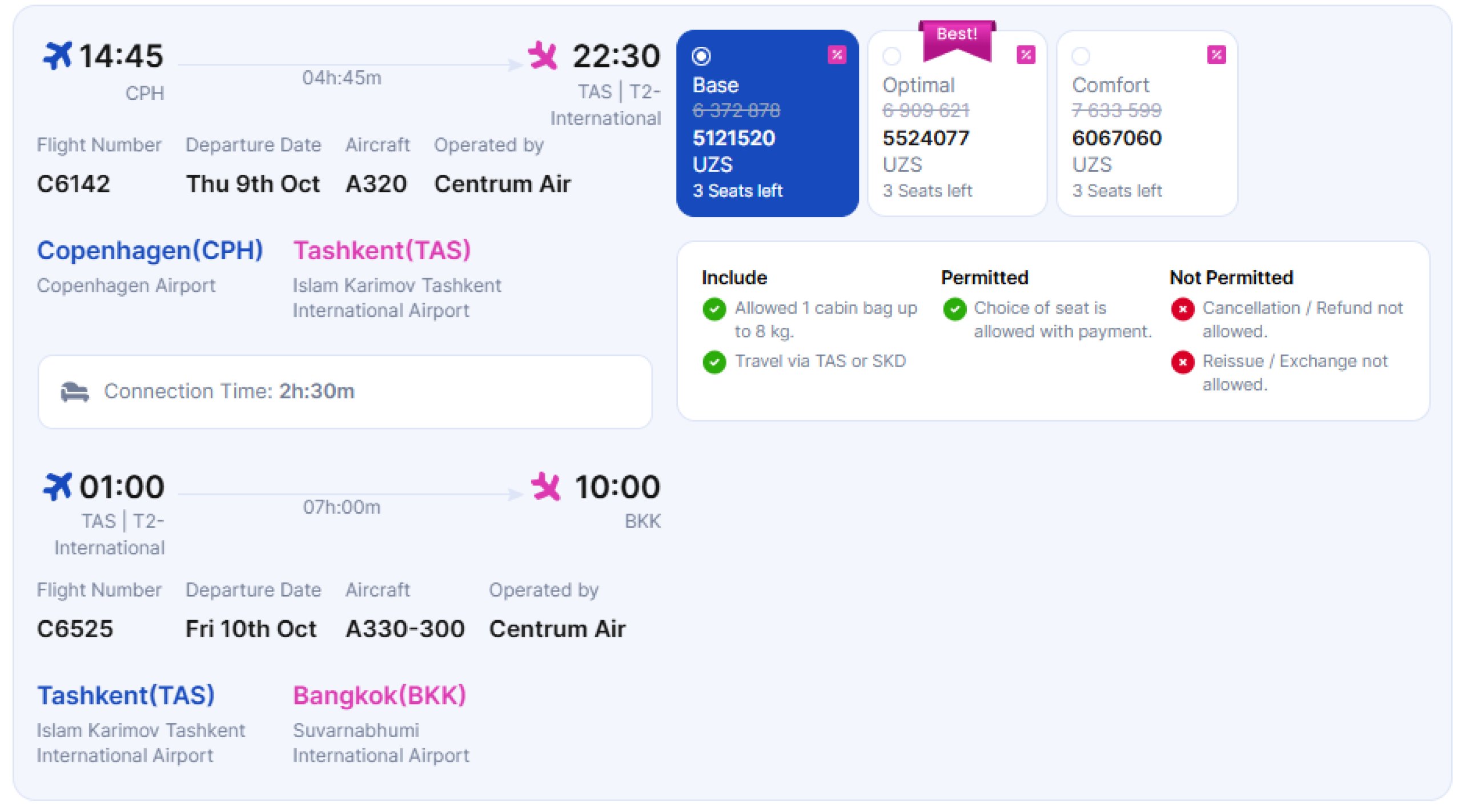Click the bed icon beside Connection Time
The image size is (1462, 812).
click(75, 392)
